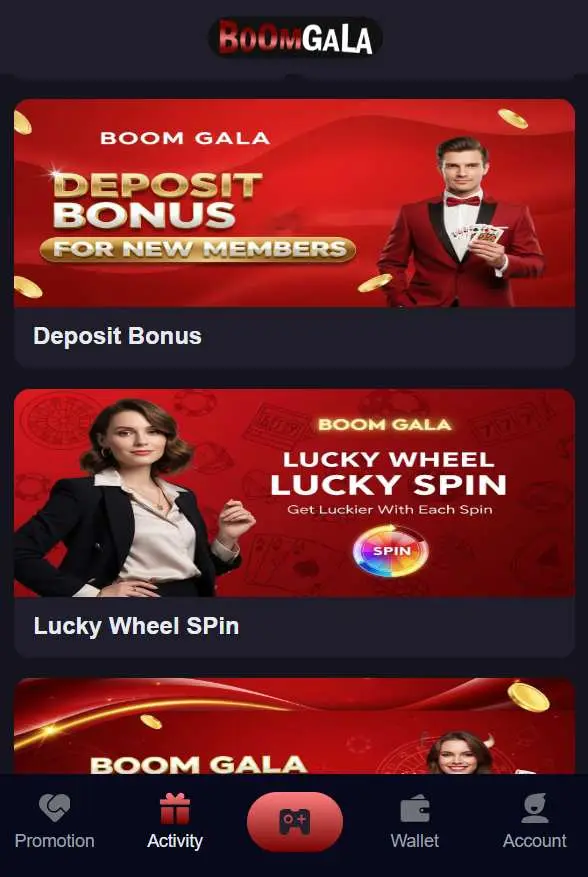Open the Deposit Bonus banner image

294,203
